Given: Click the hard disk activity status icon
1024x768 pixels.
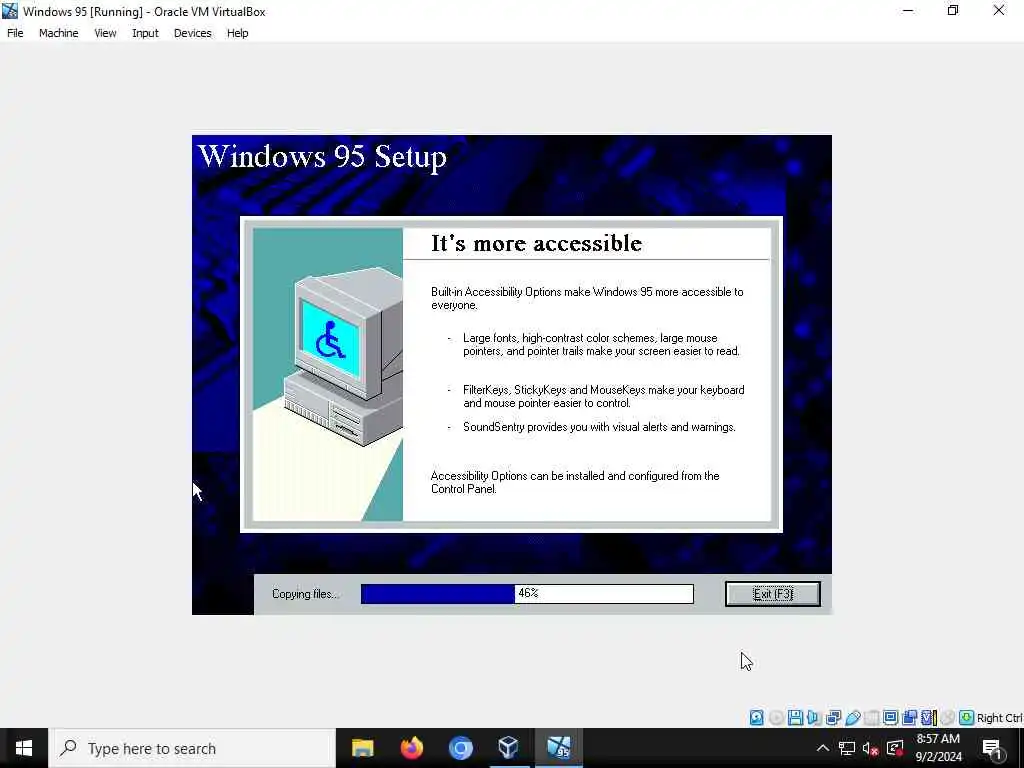Looking at the screenshot, I should [756, 718].
